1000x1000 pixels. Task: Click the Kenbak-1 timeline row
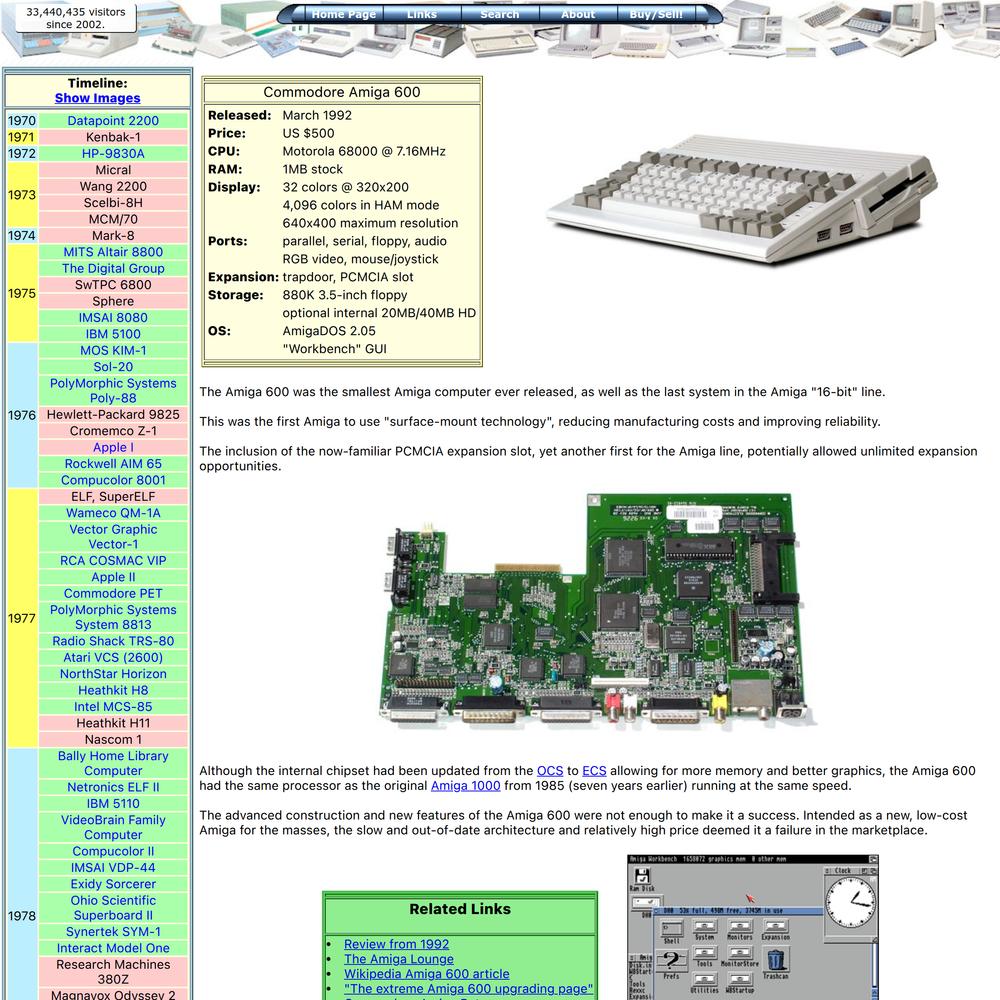pos(113,137)
